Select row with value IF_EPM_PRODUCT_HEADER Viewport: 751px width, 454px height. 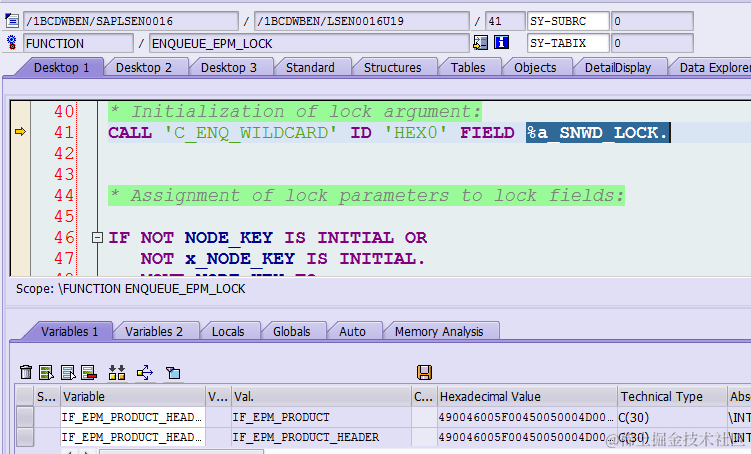coord(25,437)
